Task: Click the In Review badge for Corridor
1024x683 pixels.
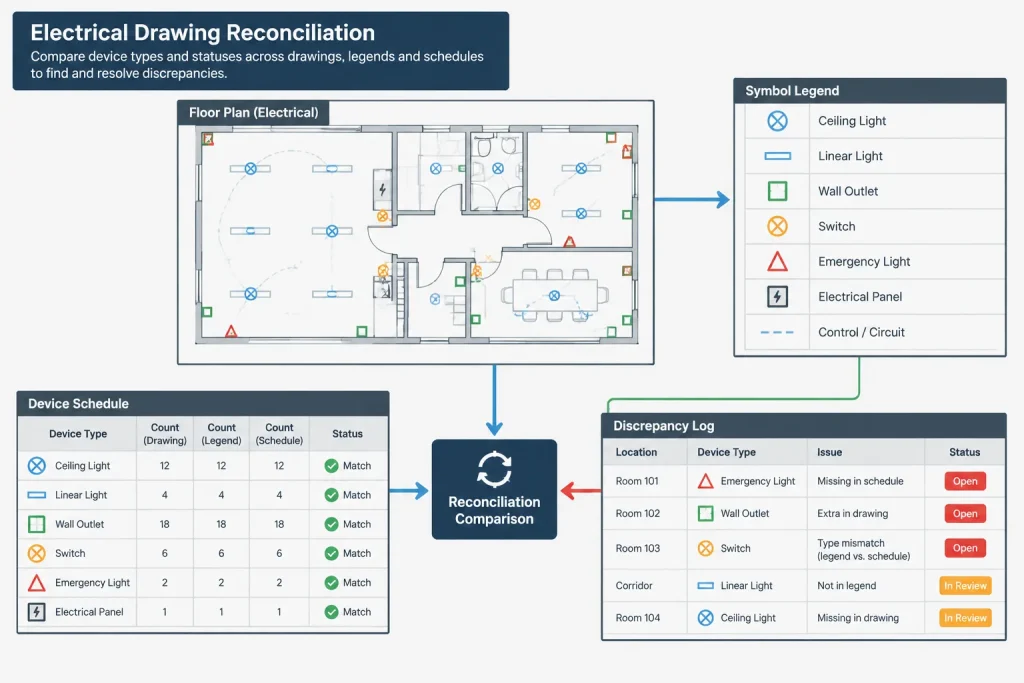Action: tap(965, 586)
